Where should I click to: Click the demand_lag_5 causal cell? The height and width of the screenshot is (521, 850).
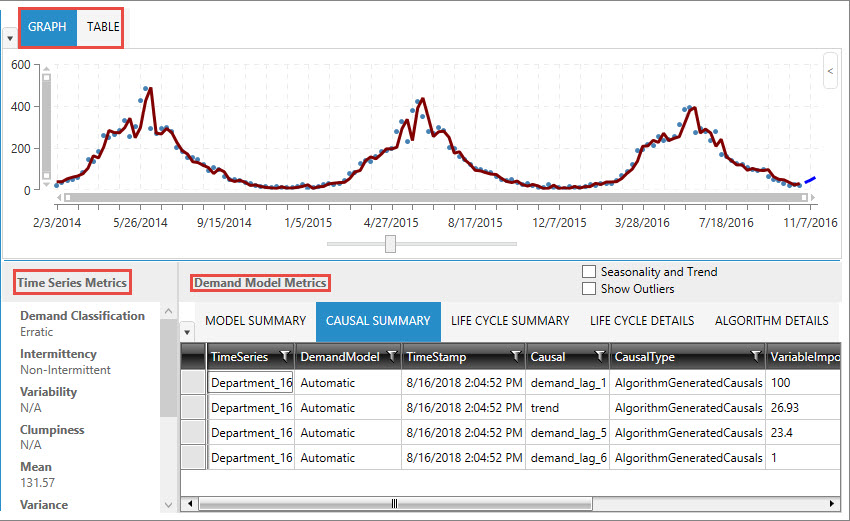pos(568,433)
